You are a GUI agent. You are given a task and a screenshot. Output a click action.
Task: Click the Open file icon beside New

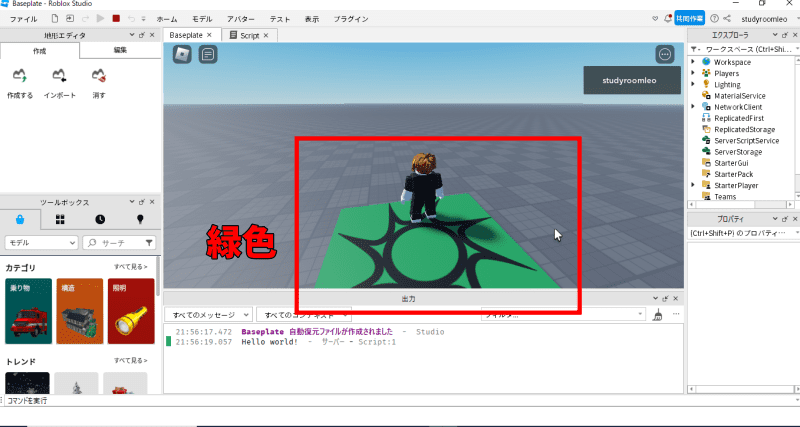coord(70,19)
